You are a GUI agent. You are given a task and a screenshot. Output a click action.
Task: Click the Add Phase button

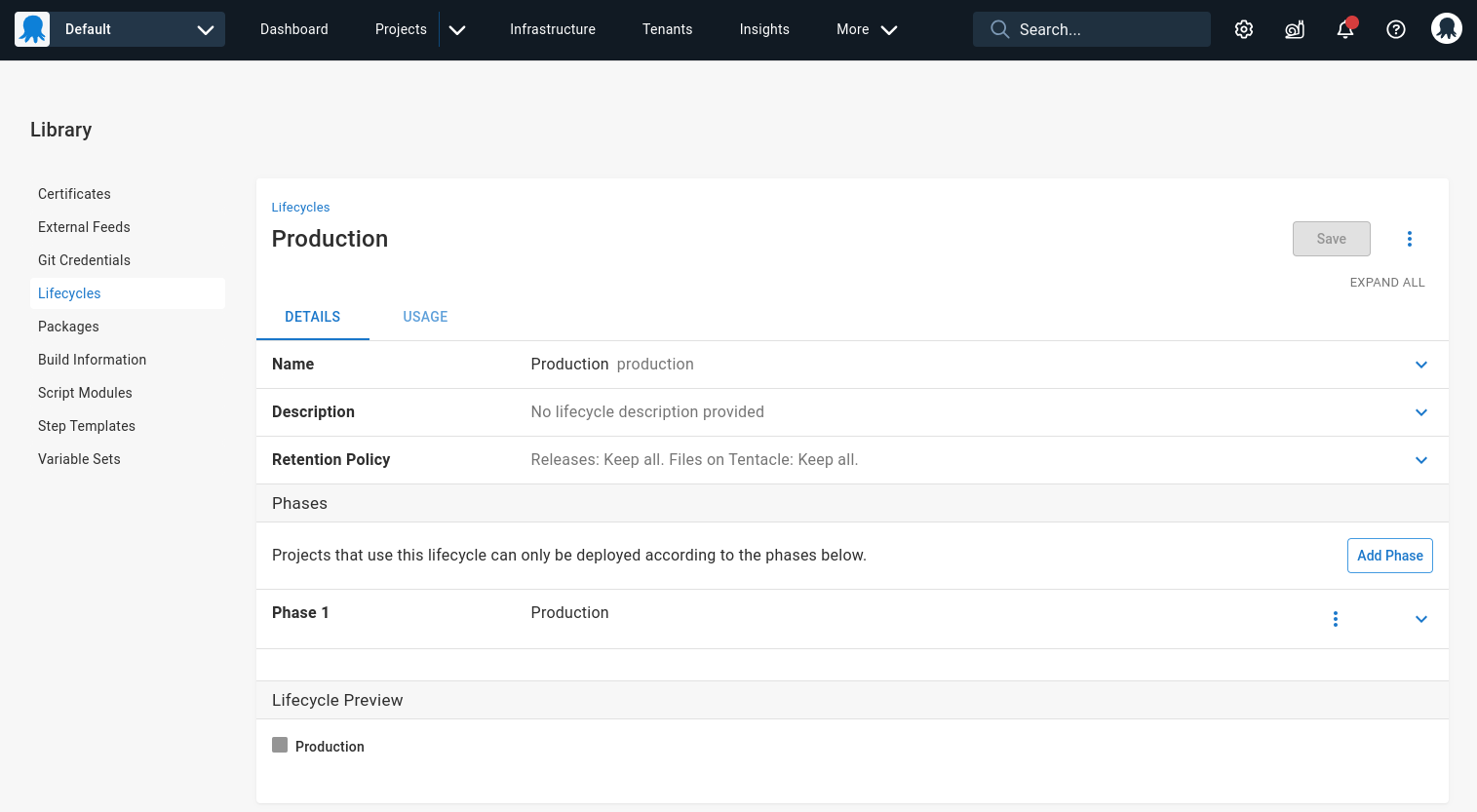point(1389,556)
